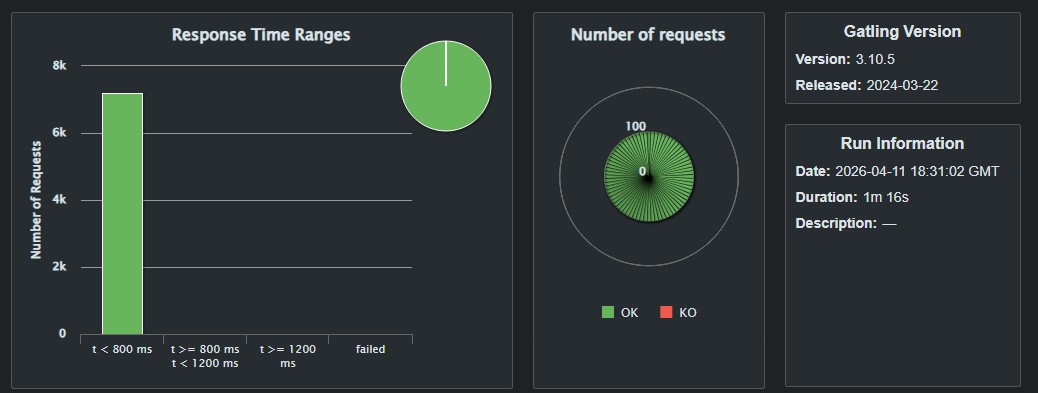Viewport: 1038px width, 393px height.
Task: Click the 2k y-axis tick label
Action: tap(60, 267)
